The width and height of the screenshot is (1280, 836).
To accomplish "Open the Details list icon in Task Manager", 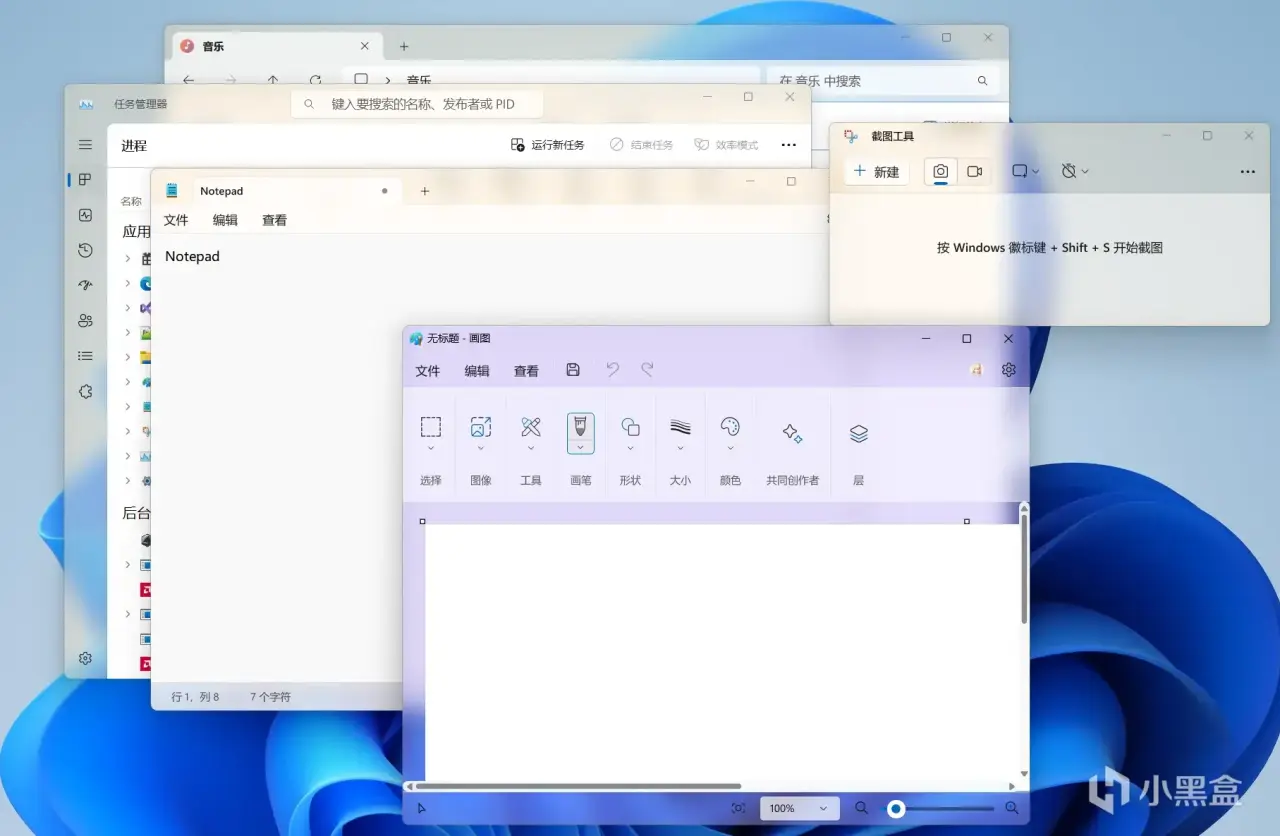I will (x=85, y=356).
